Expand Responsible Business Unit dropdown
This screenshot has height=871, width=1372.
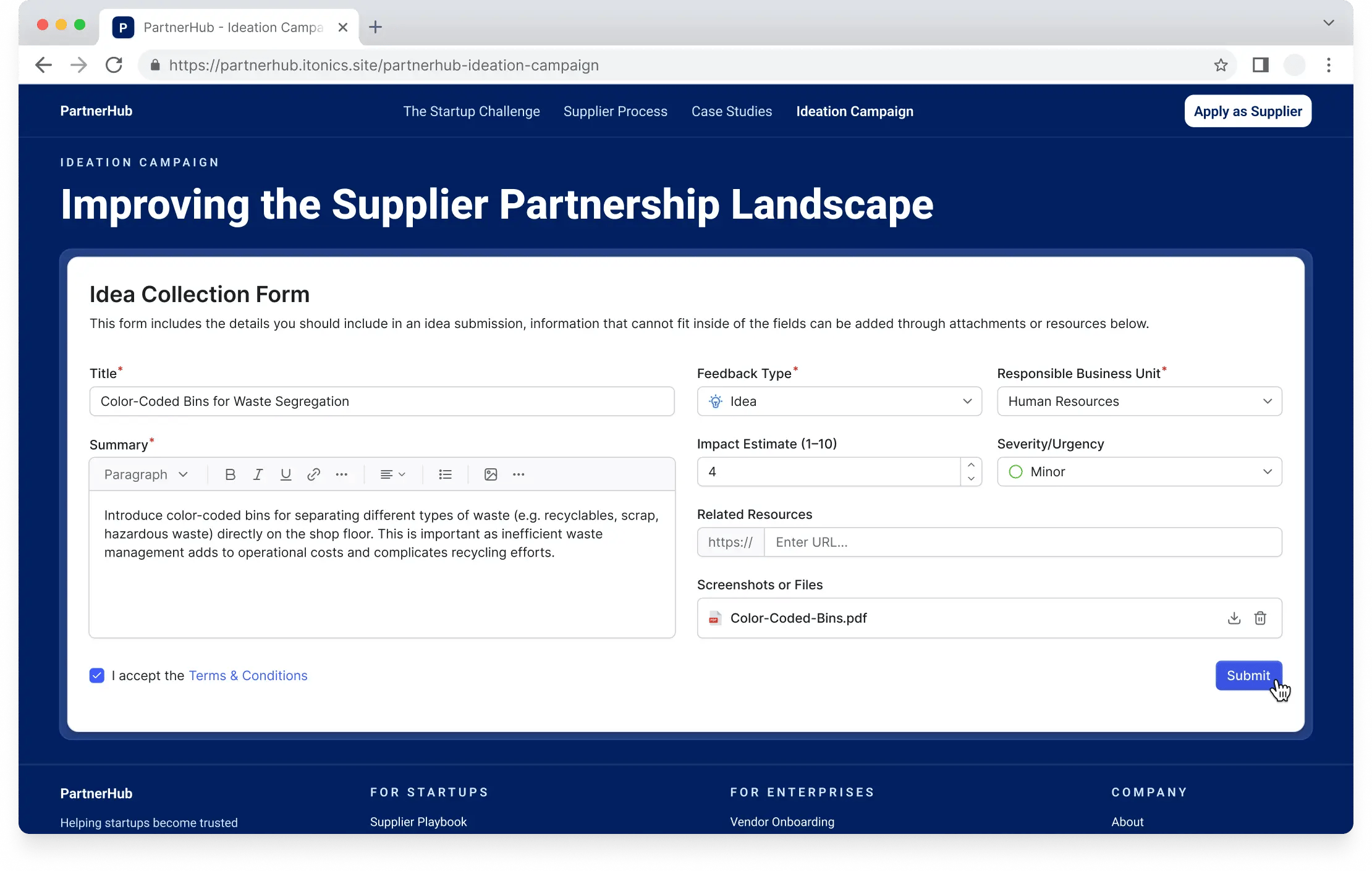tap(1139, 402)
